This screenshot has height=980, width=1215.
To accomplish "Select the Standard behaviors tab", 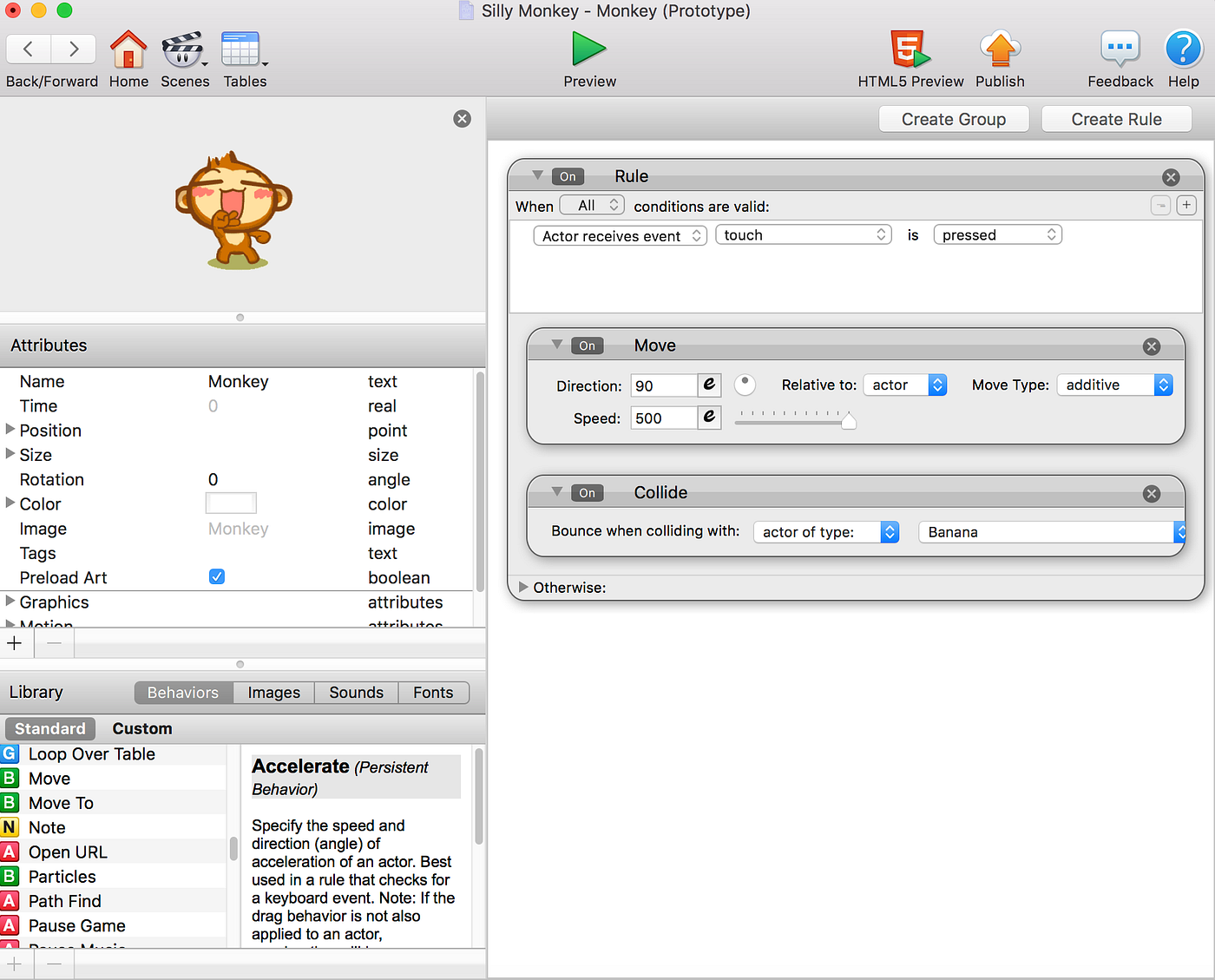I will click(x=50, y=729).
